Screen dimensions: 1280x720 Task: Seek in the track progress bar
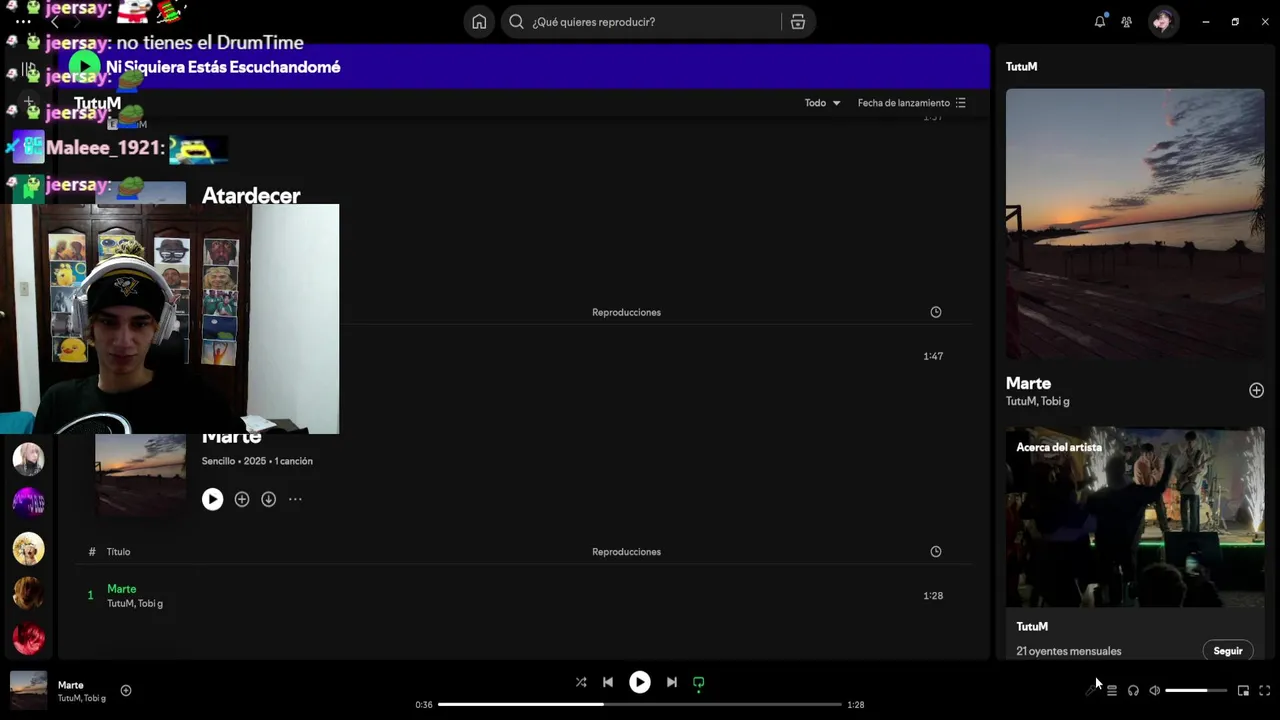tap(640, 704)
